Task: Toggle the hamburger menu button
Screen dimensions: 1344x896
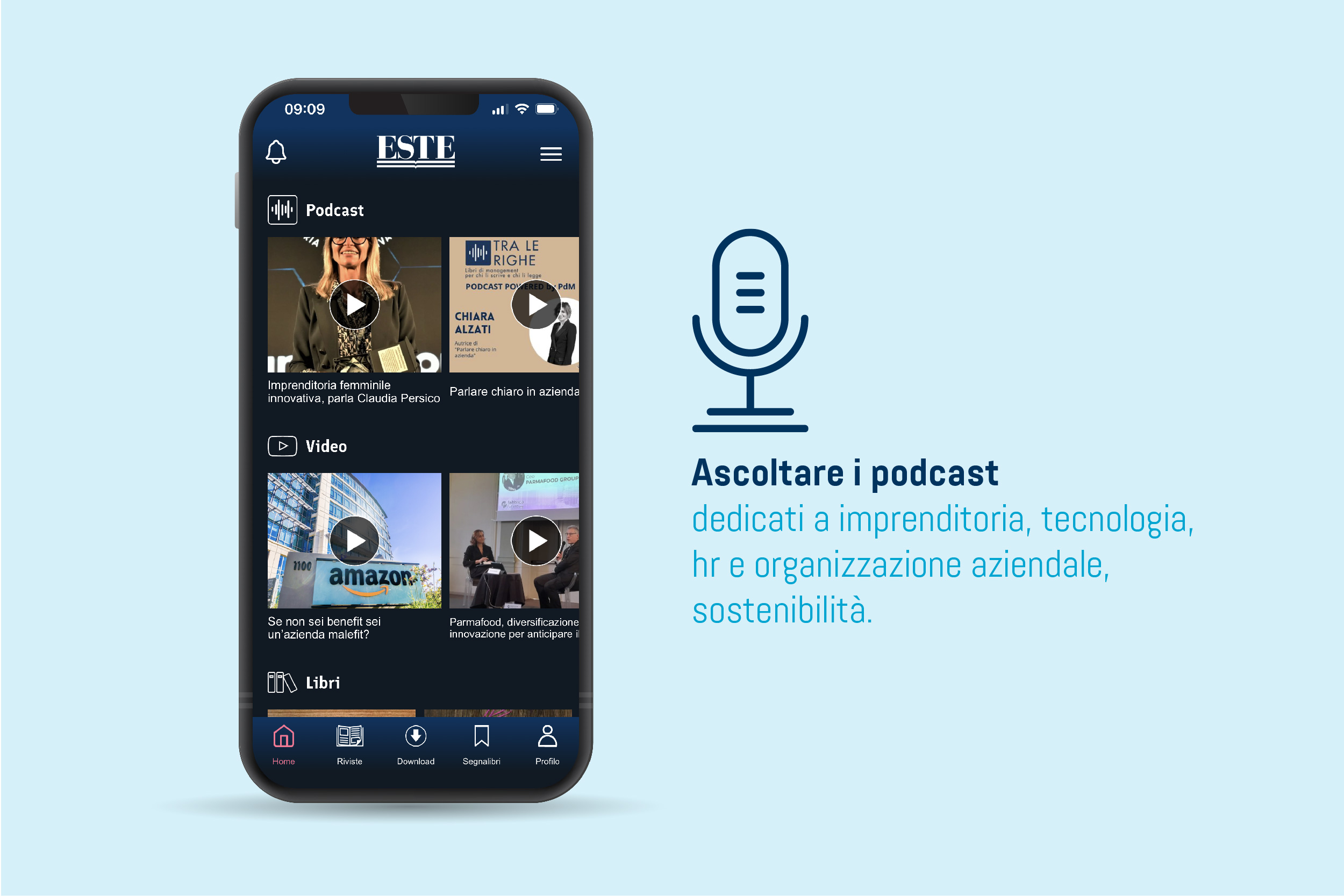Action: coord(553,155)
